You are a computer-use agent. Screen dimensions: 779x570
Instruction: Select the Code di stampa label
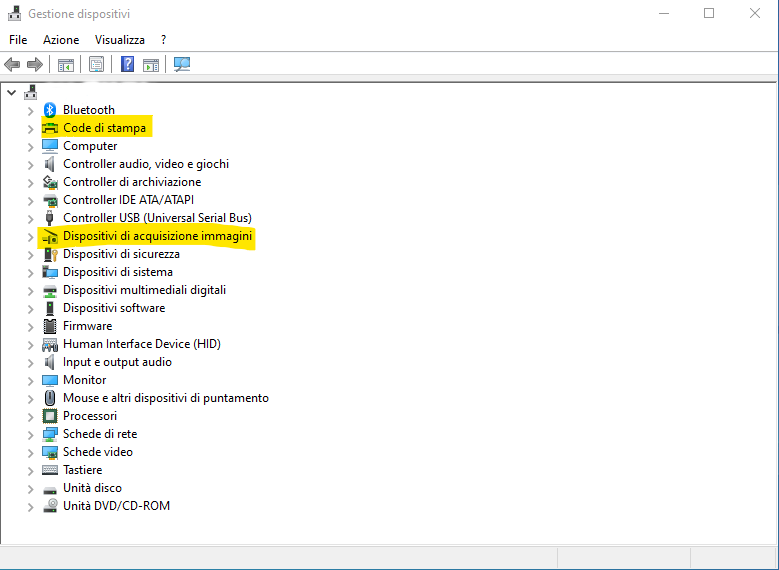click(104, 128)
